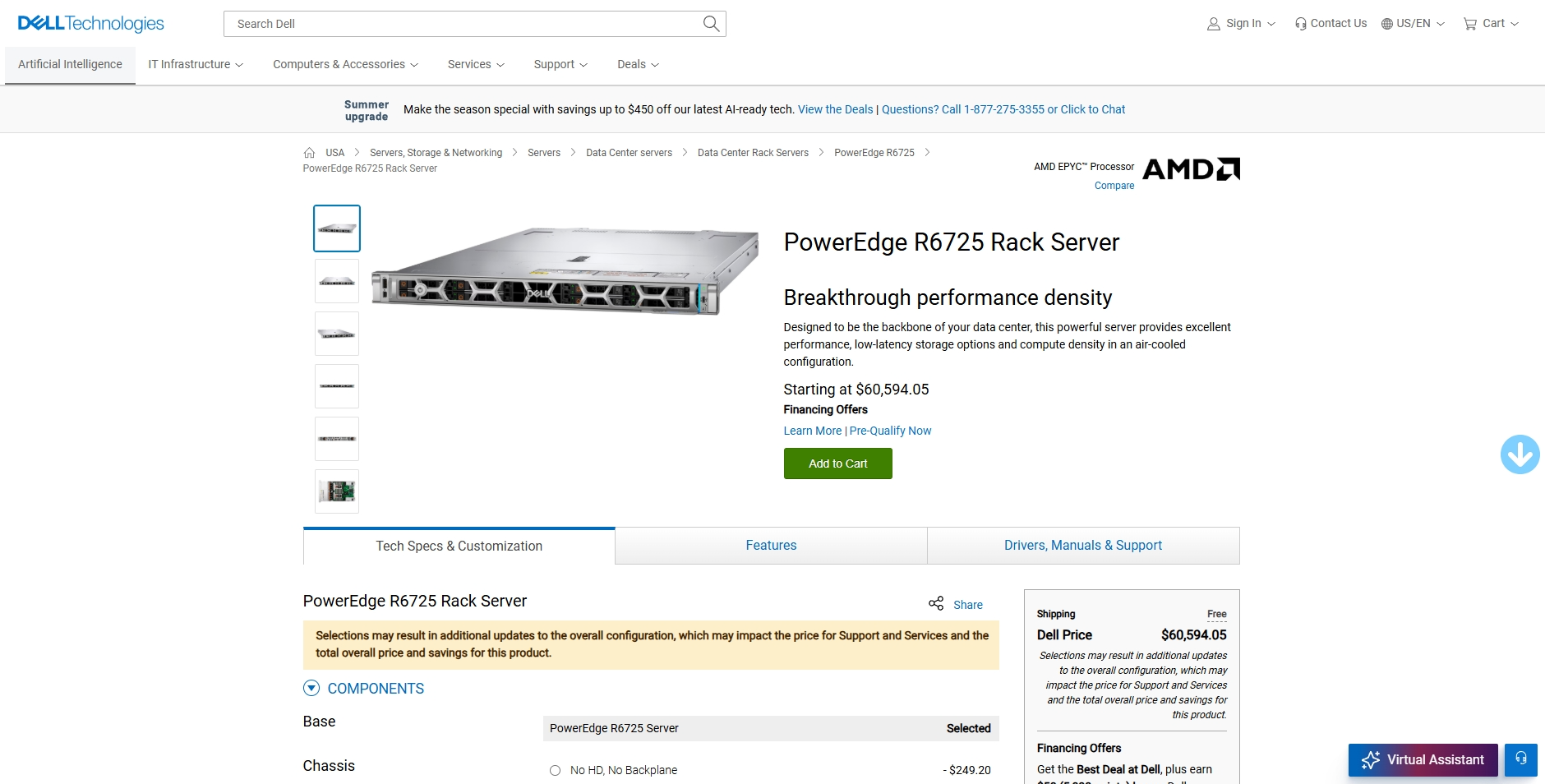The image size is (1545, 784).
Task: Open the US/EN language dropdown
Action: (1413, 24)
